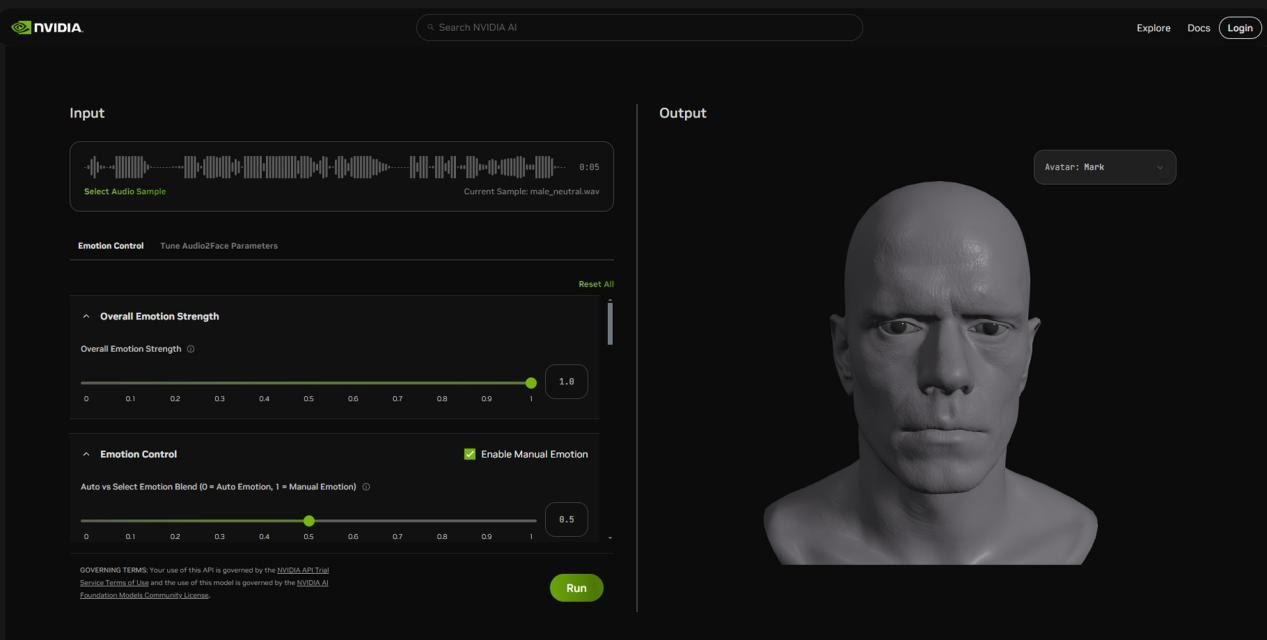Open the Docs link
Image resolution: width=1267 pixels, height=640 pixels.
point(1198,28)
